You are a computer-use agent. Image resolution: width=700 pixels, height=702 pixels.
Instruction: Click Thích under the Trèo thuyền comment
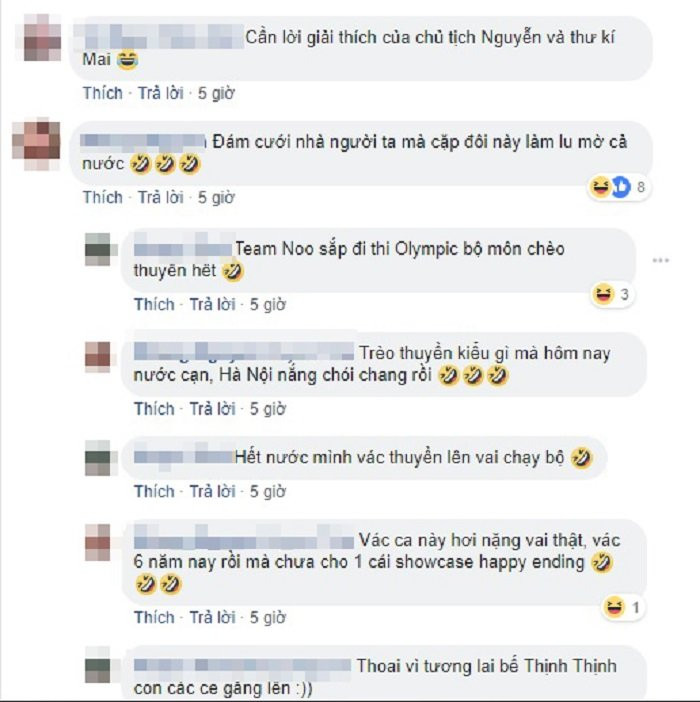click(x=154, y=409)
